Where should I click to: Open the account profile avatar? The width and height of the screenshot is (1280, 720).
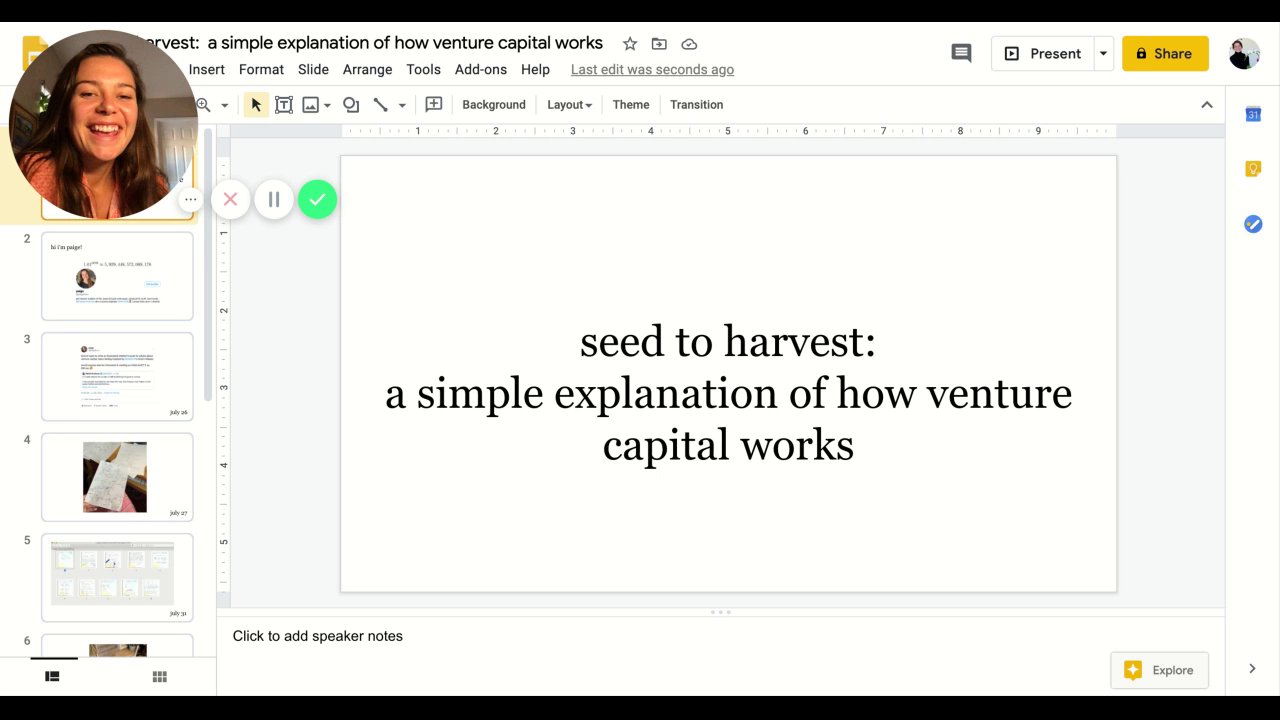[1244, 53]
